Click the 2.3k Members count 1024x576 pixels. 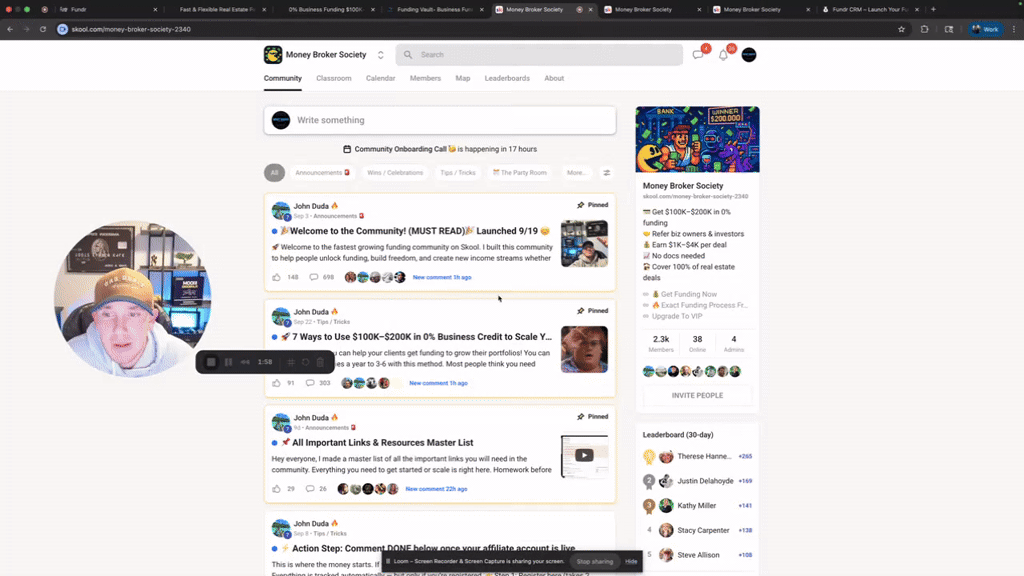pos(661,343)
